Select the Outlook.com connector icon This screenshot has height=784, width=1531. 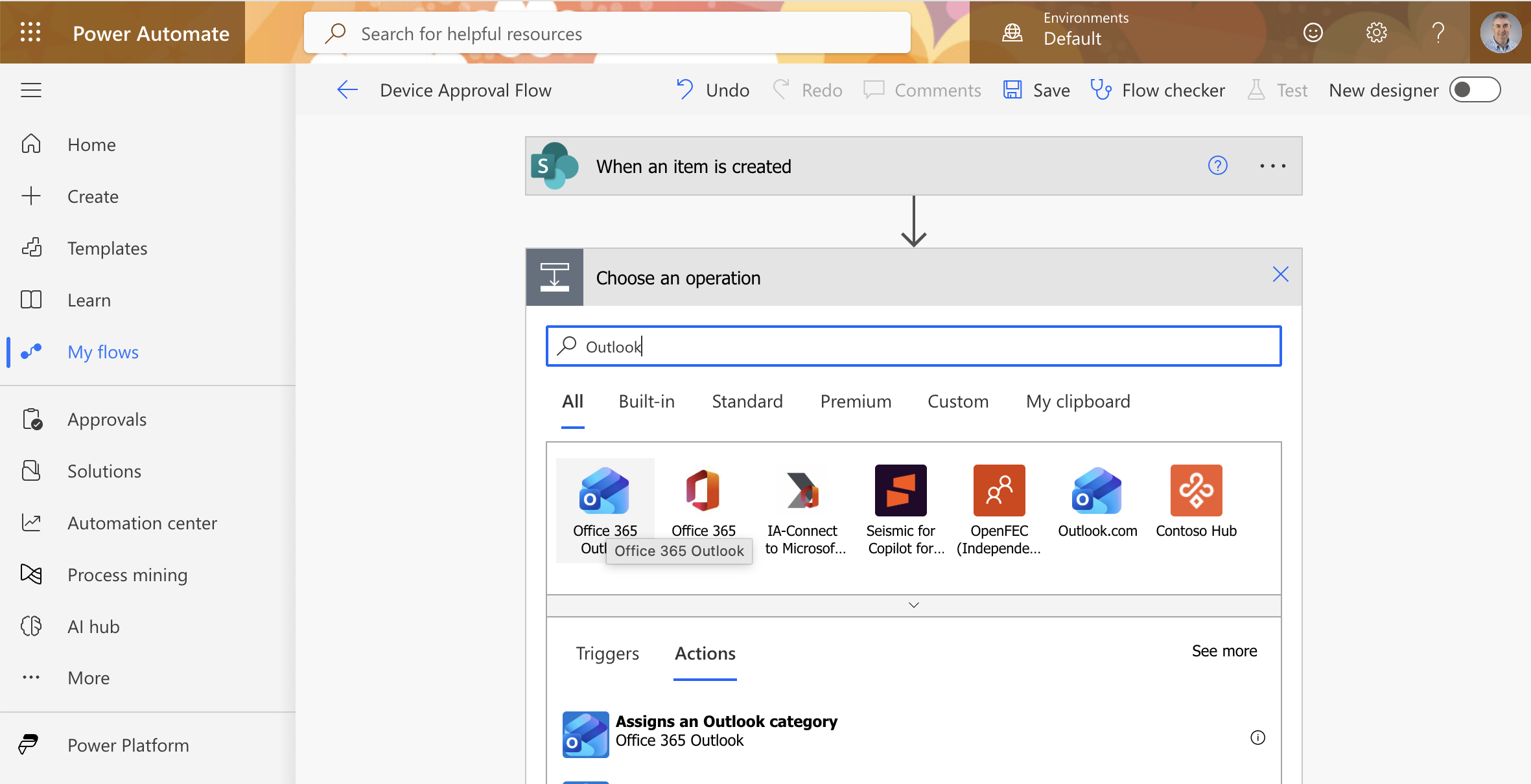click(x=1097, y=490)
